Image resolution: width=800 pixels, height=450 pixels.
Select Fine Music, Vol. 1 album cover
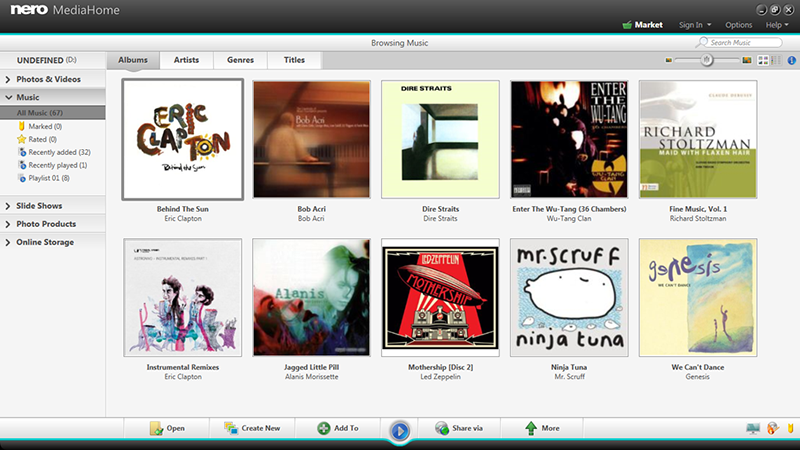click(x=698, y=139)
